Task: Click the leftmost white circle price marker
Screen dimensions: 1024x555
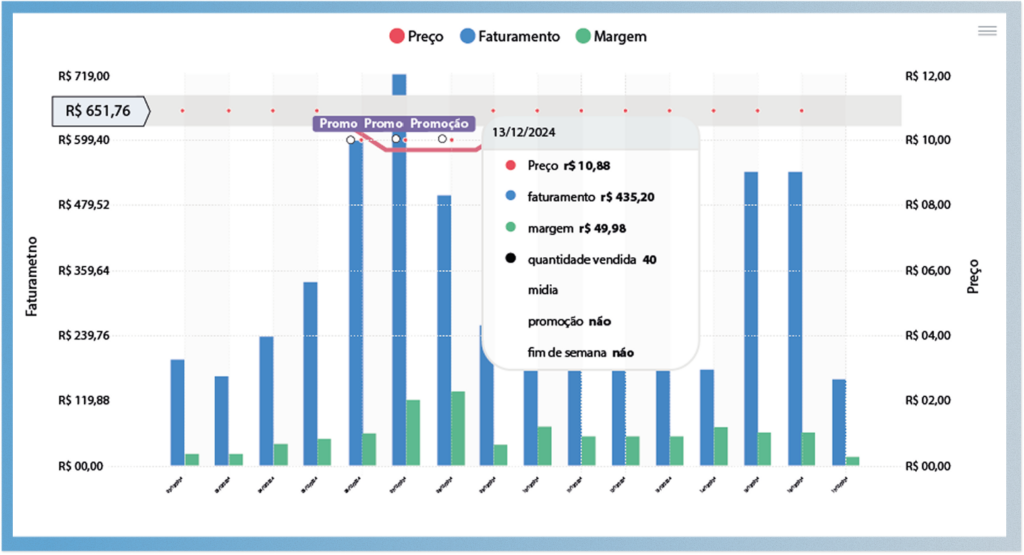Action: [350, 140]
